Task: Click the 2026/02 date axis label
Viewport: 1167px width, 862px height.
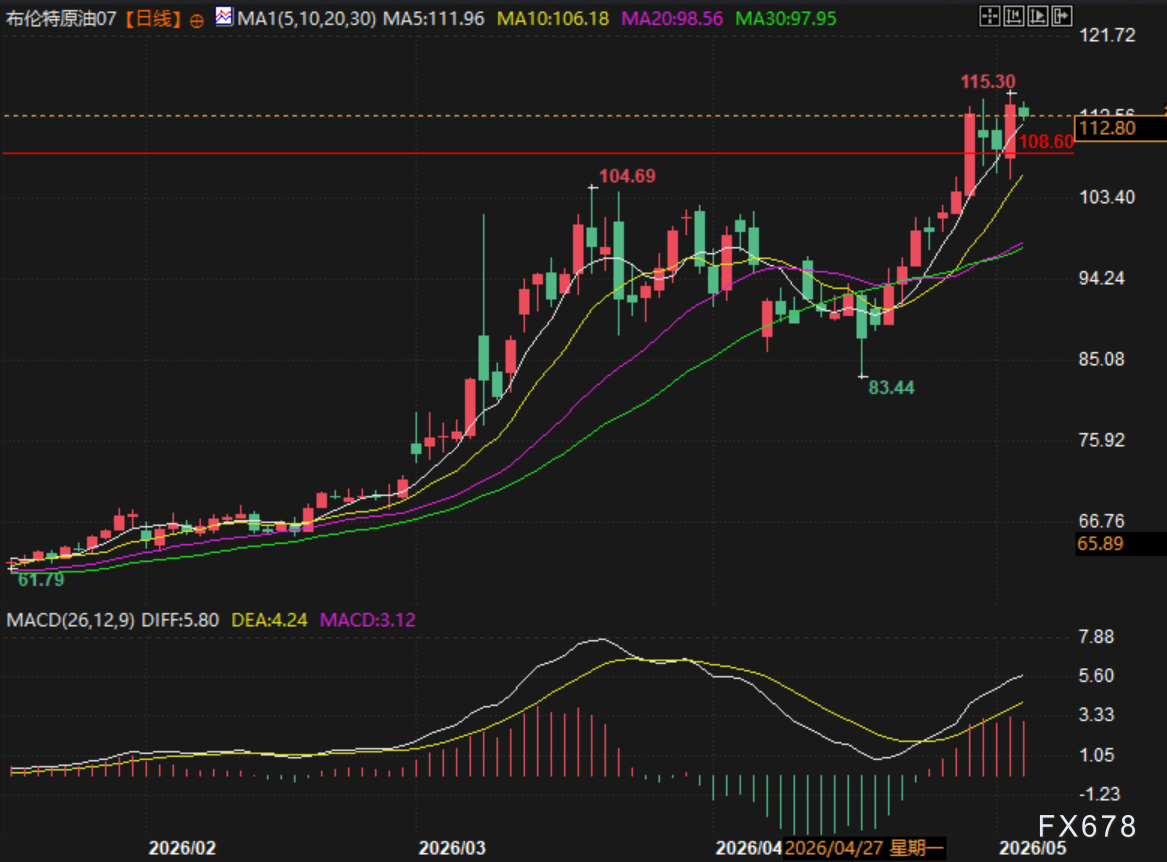Action: (x=182, y=848)
